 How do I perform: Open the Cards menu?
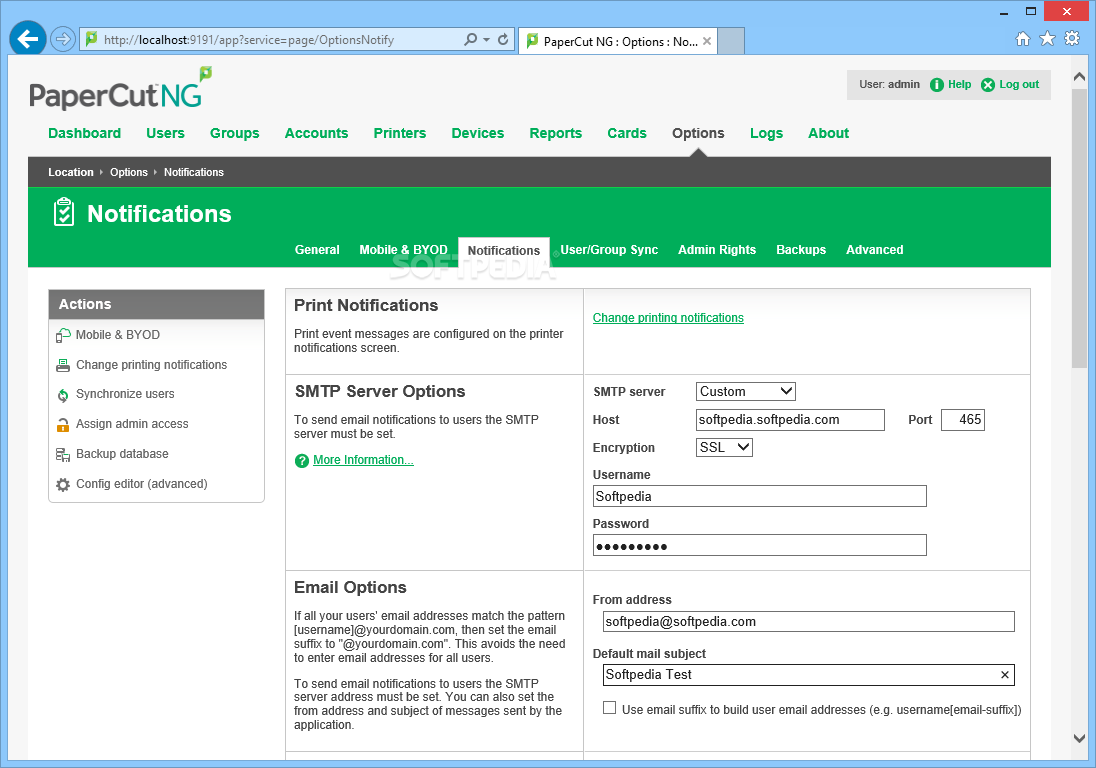coord(626,133)
